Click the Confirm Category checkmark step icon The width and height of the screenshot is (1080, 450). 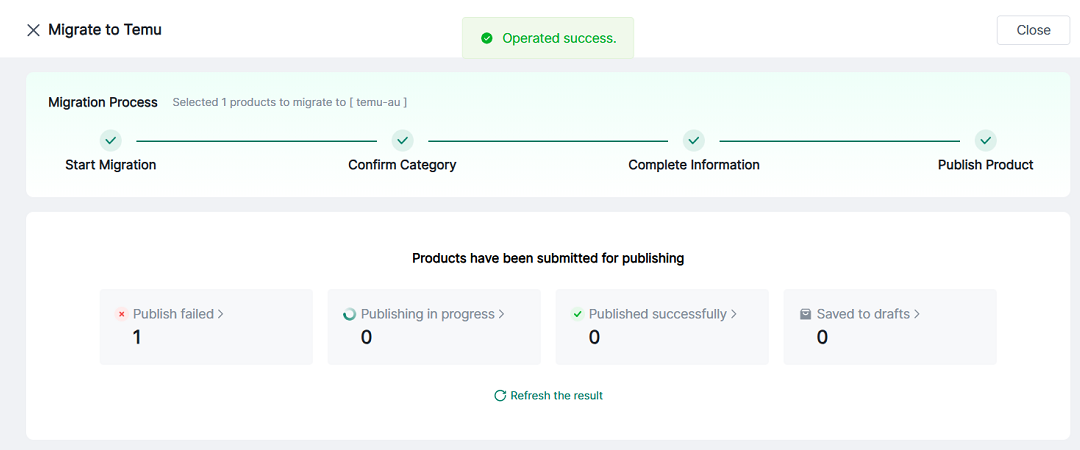[402, 141]
